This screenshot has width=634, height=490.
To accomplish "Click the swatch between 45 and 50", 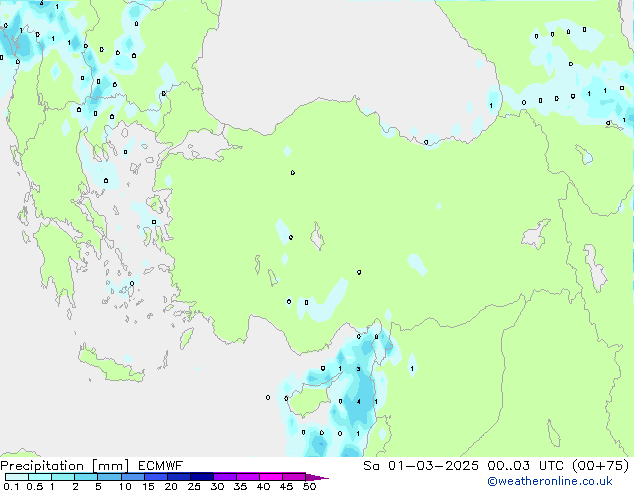I will tap(294, 477).
